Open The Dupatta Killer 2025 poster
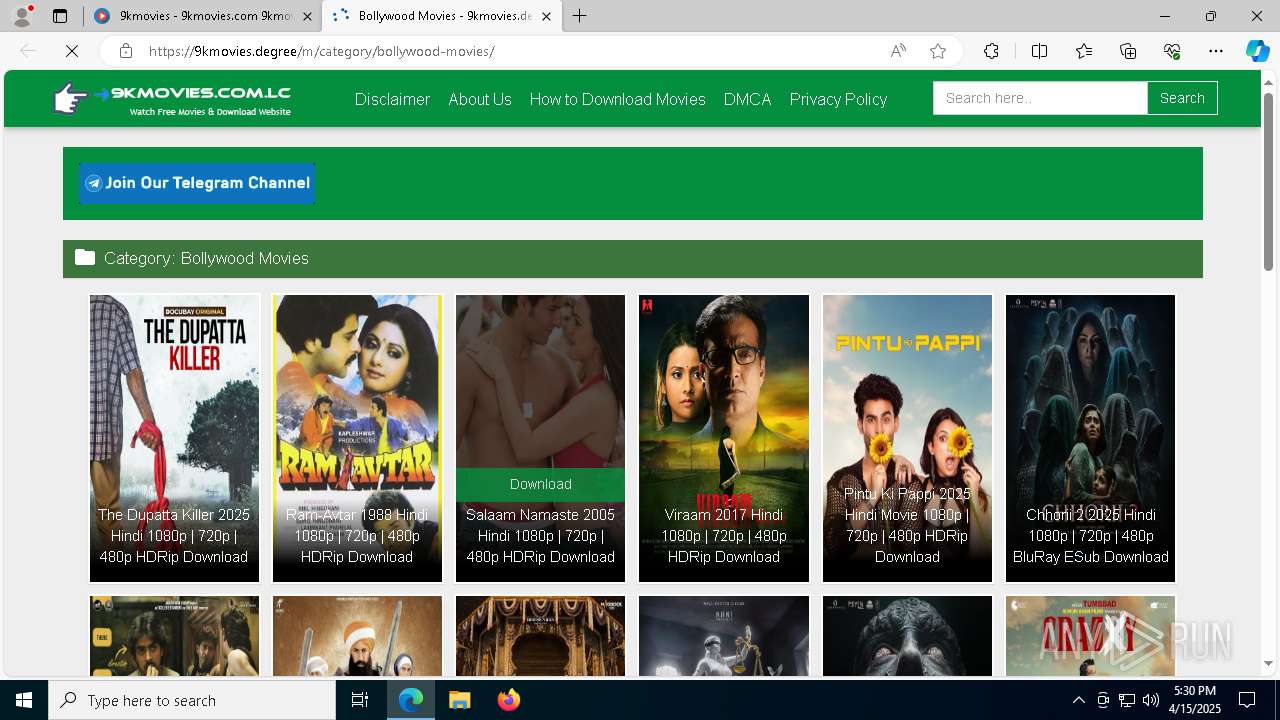The image size is (1280, 720). coord(174,438)
